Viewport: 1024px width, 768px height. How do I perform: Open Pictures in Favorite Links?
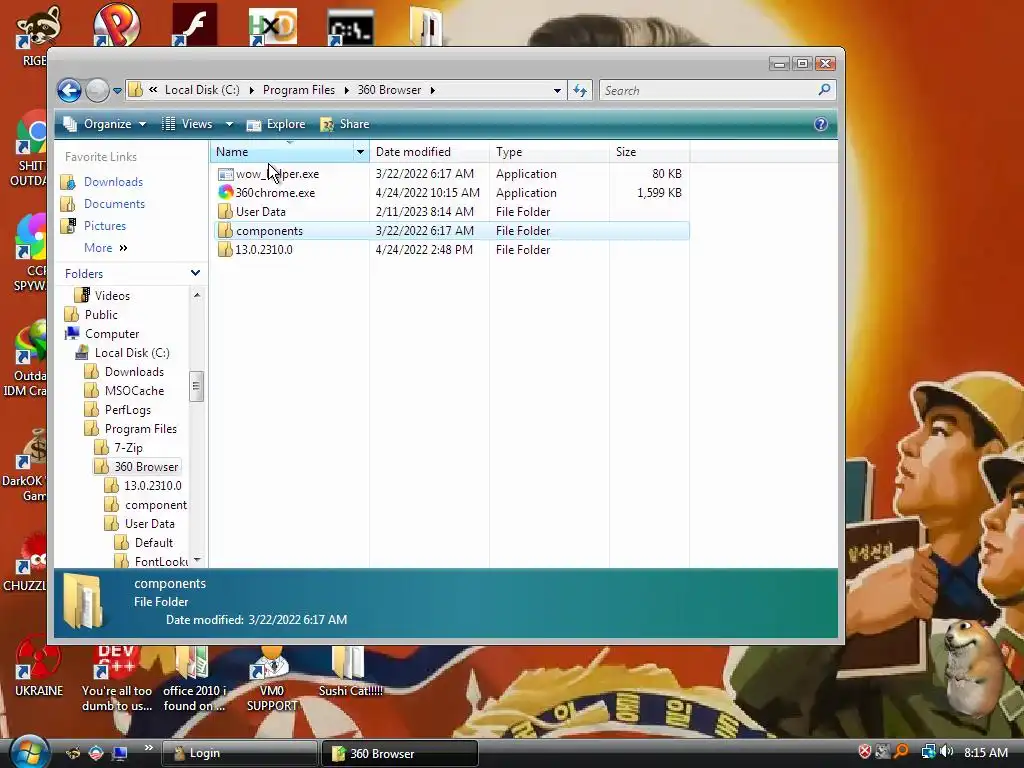[104, 226]
